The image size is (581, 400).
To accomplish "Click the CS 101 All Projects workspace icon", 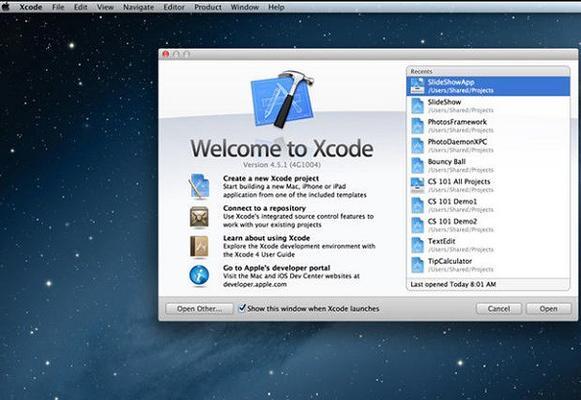I will pyautogui.click(x=417, y=186).
